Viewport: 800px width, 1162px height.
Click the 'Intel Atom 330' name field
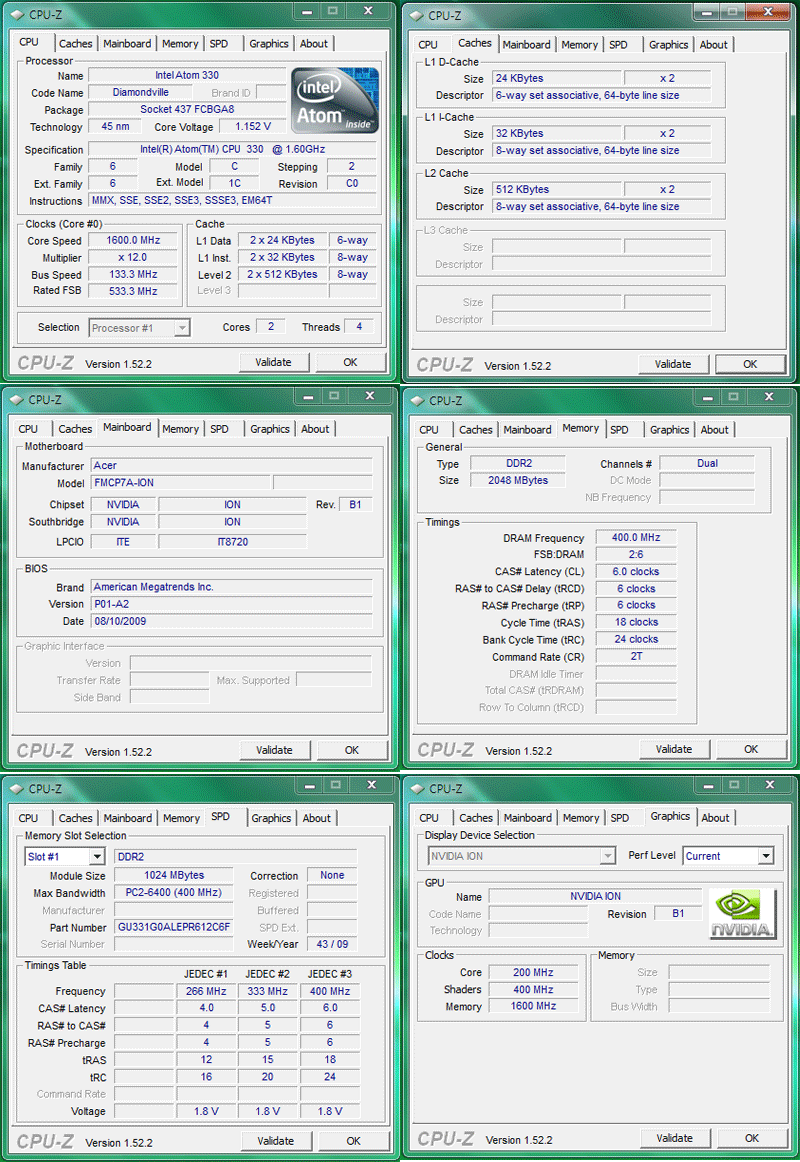187,75
